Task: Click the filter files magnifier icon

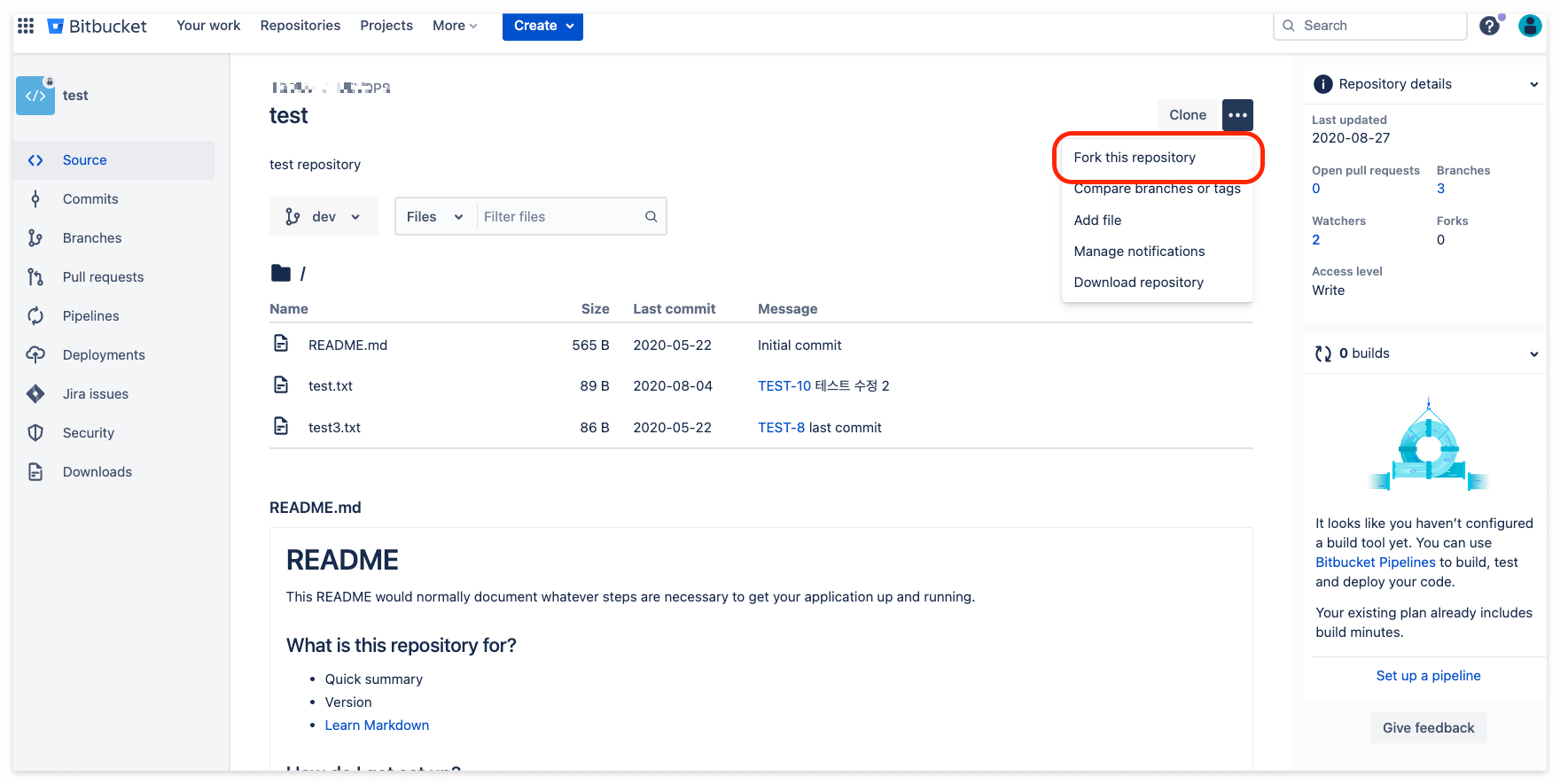Action: tap(651, 217)
